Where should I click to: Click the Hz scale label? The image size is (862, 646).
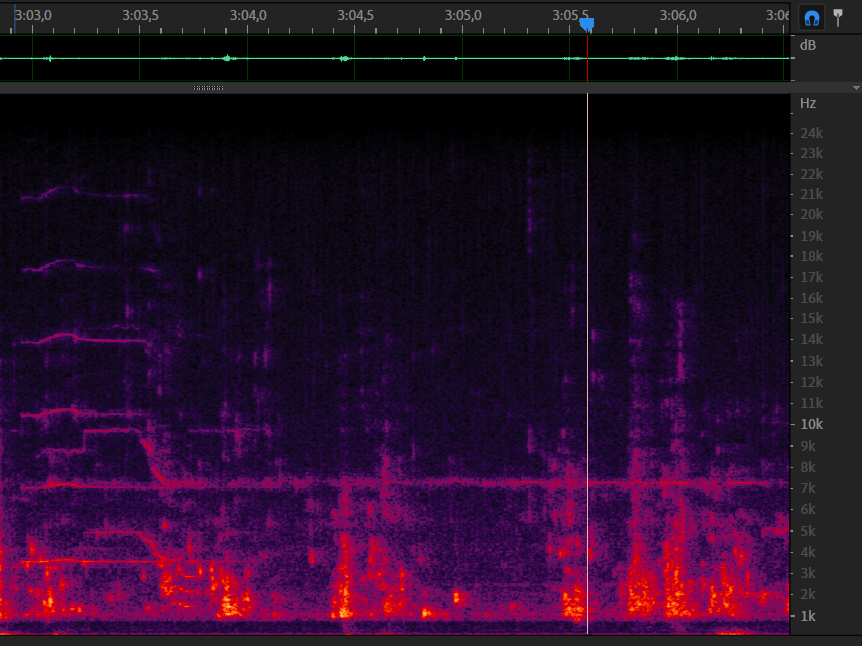pyautogui.click(x=808, y=103)
